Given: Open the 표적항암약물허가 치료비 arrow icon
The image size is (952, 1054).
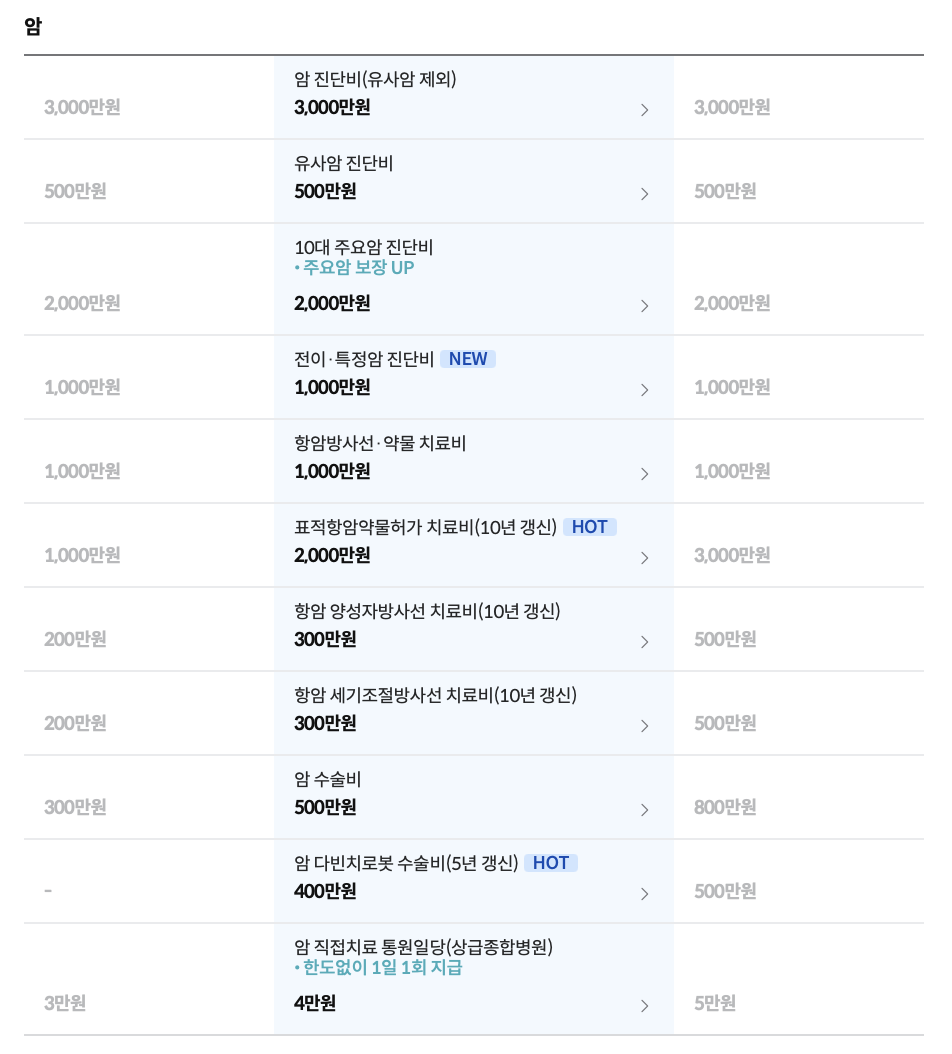Looking at the screenshot, I should click(x=644, y=558).
